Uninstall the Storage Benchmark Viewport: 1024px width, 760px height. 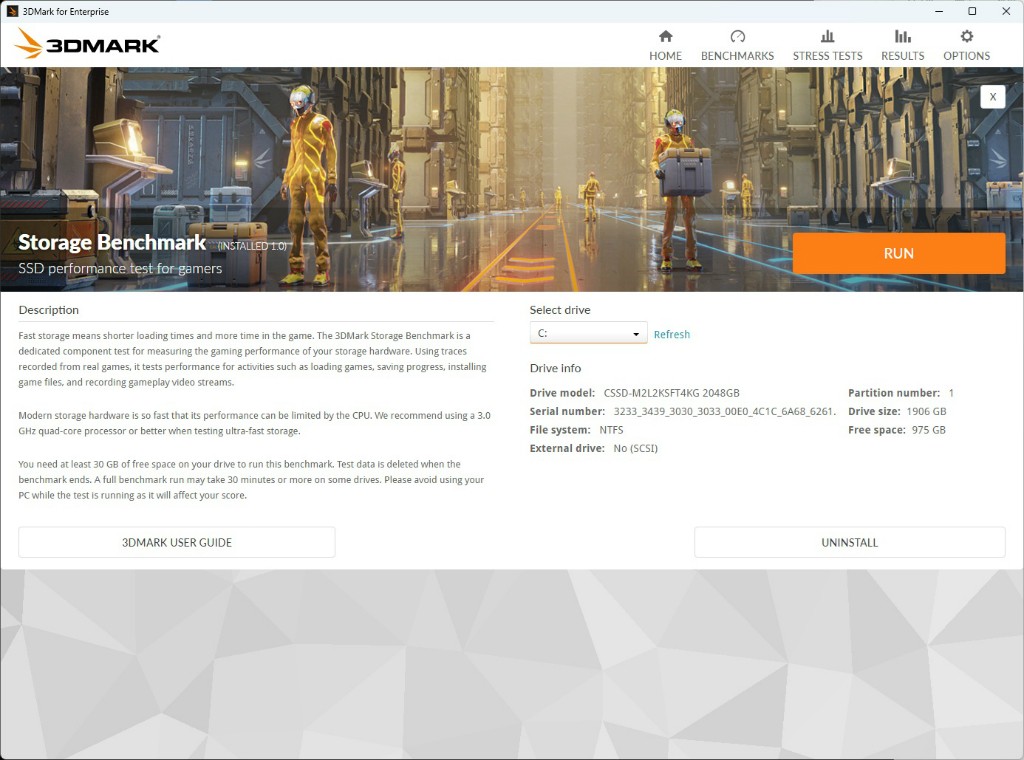(849, 541)
